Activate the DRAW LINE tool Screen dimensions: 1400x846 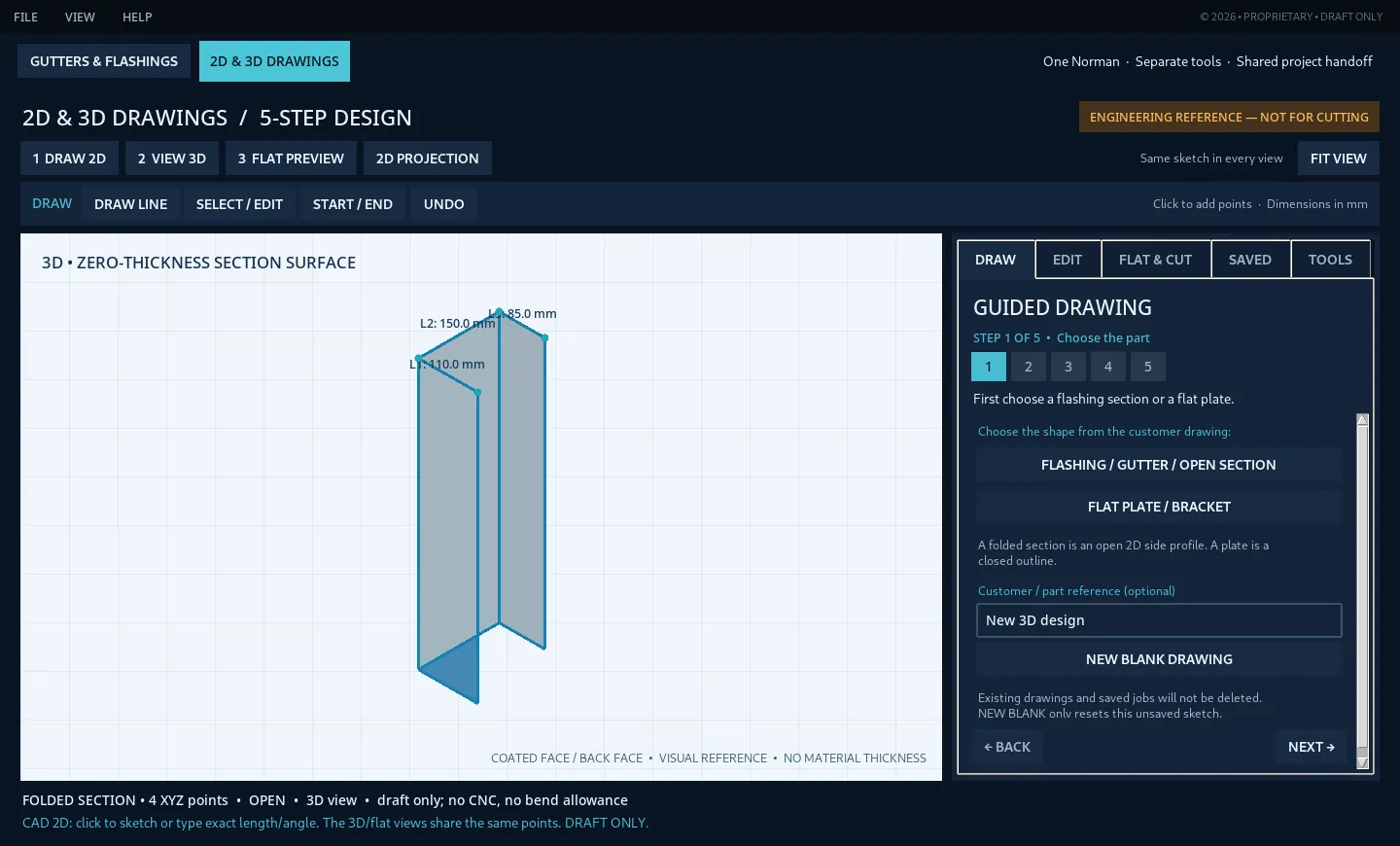point(131,204)
